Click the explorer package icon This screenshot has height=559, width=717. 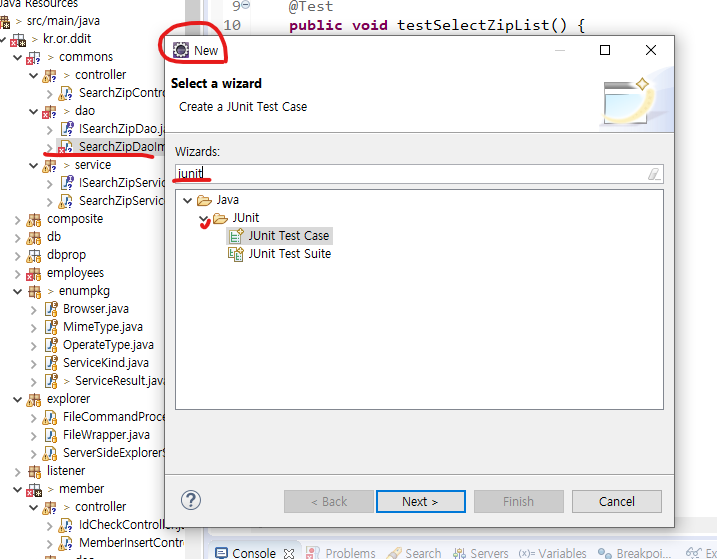click(35, 399)
